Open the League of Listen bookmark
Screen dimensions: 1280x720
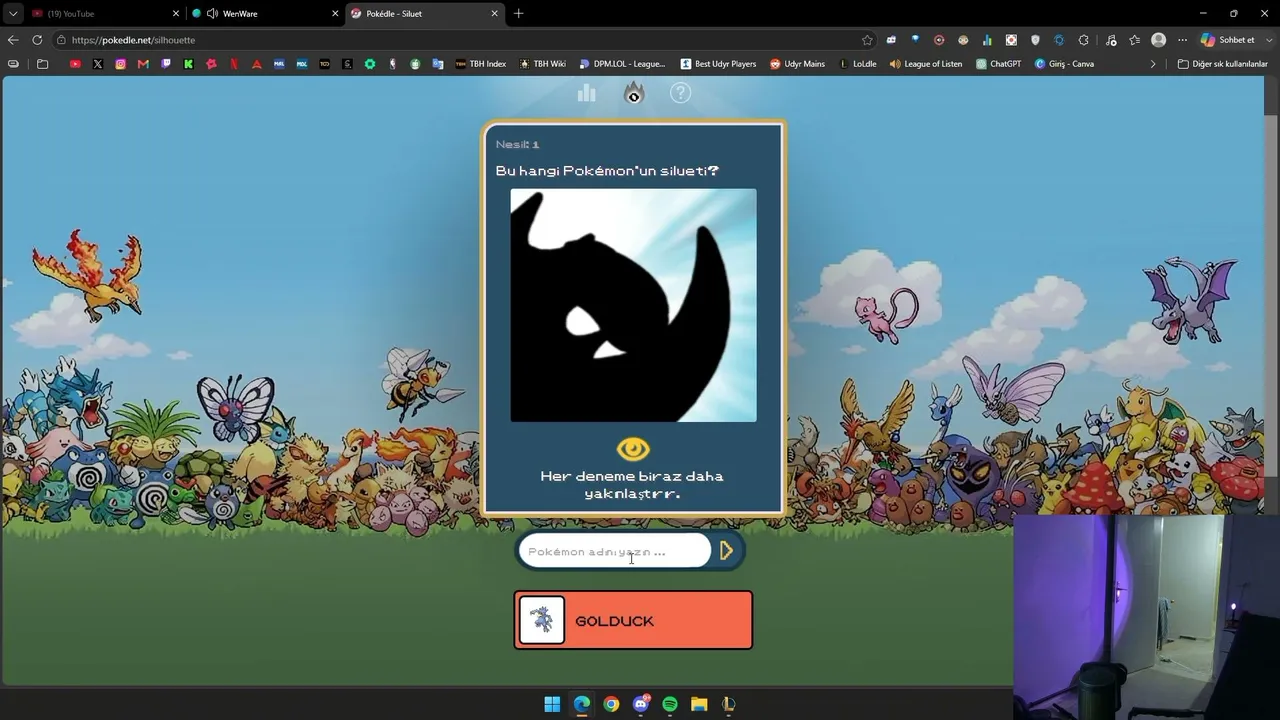[925, 64]
